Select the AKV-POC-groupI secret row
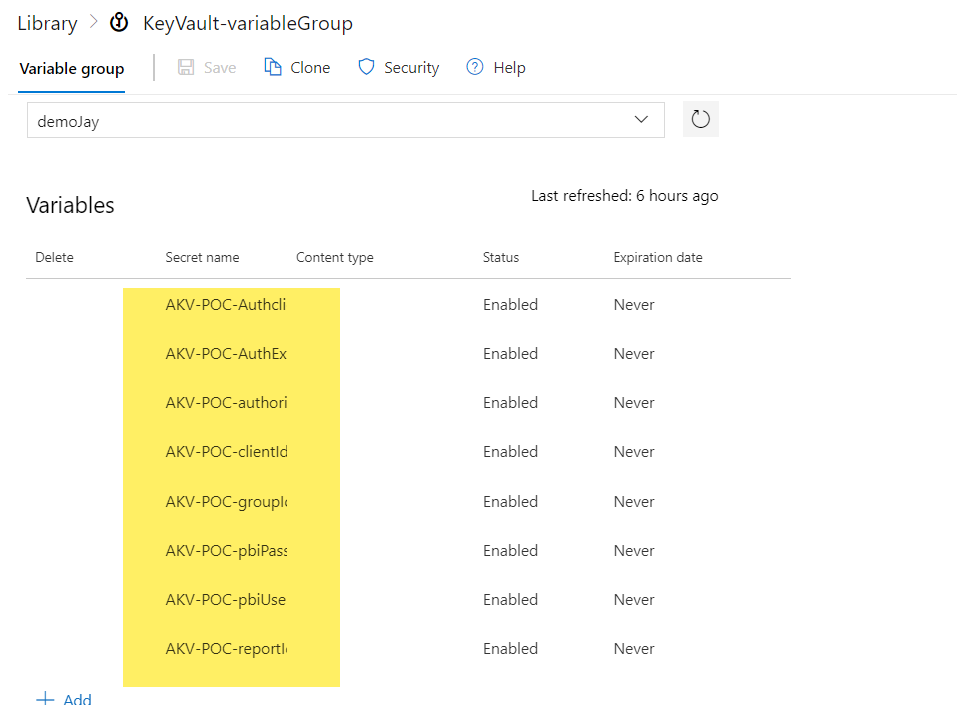957x705 pixels. pos(408,502)
